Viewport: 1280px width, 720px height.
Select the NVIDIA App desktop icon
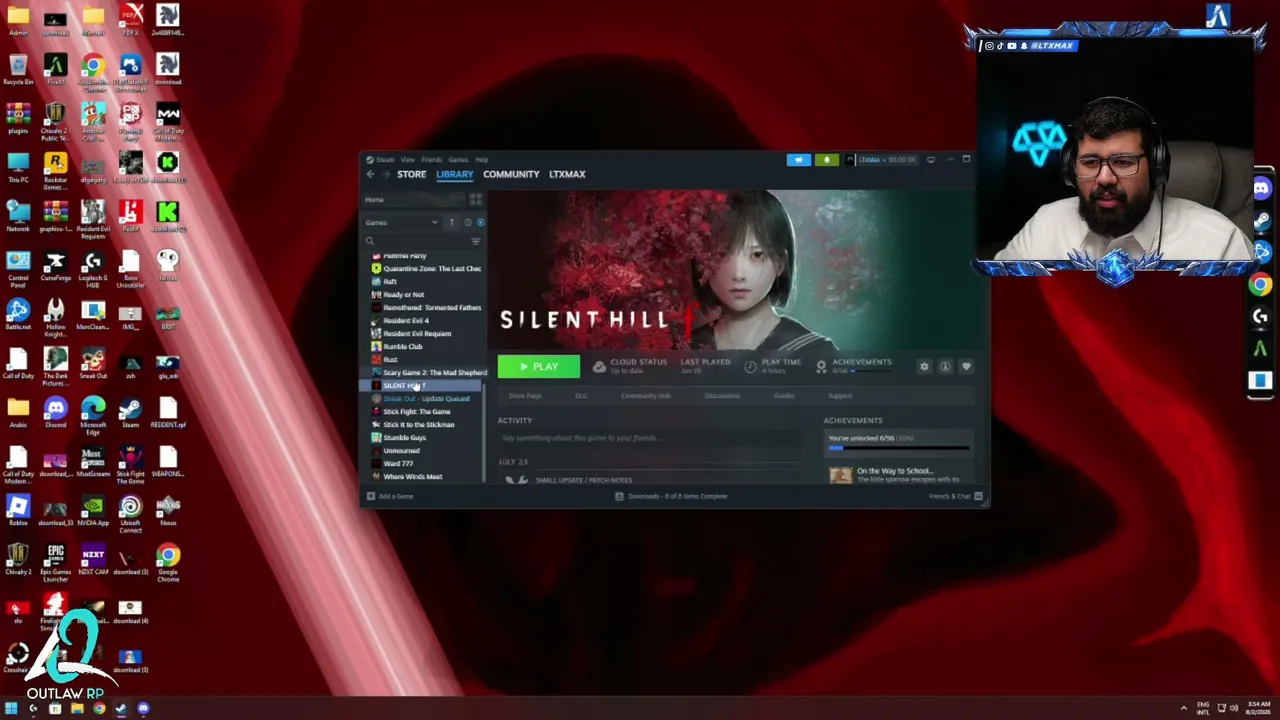pos(93,511)
